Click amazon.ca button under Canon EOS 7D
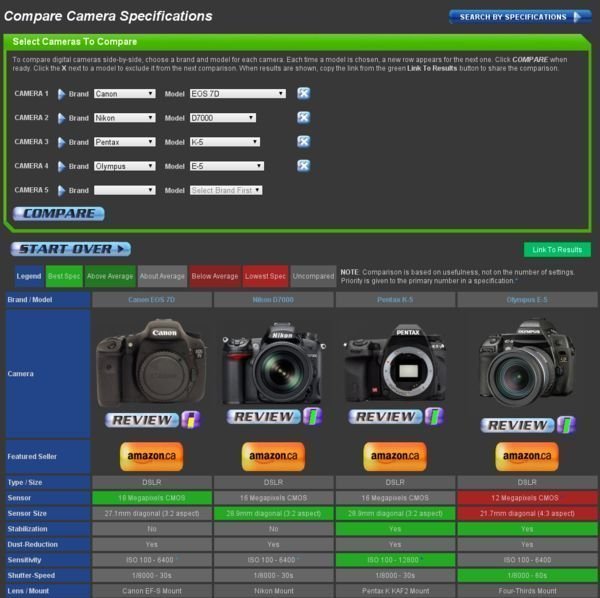Image resolution: width=600 pixels, height=598 pixels. 152,456
